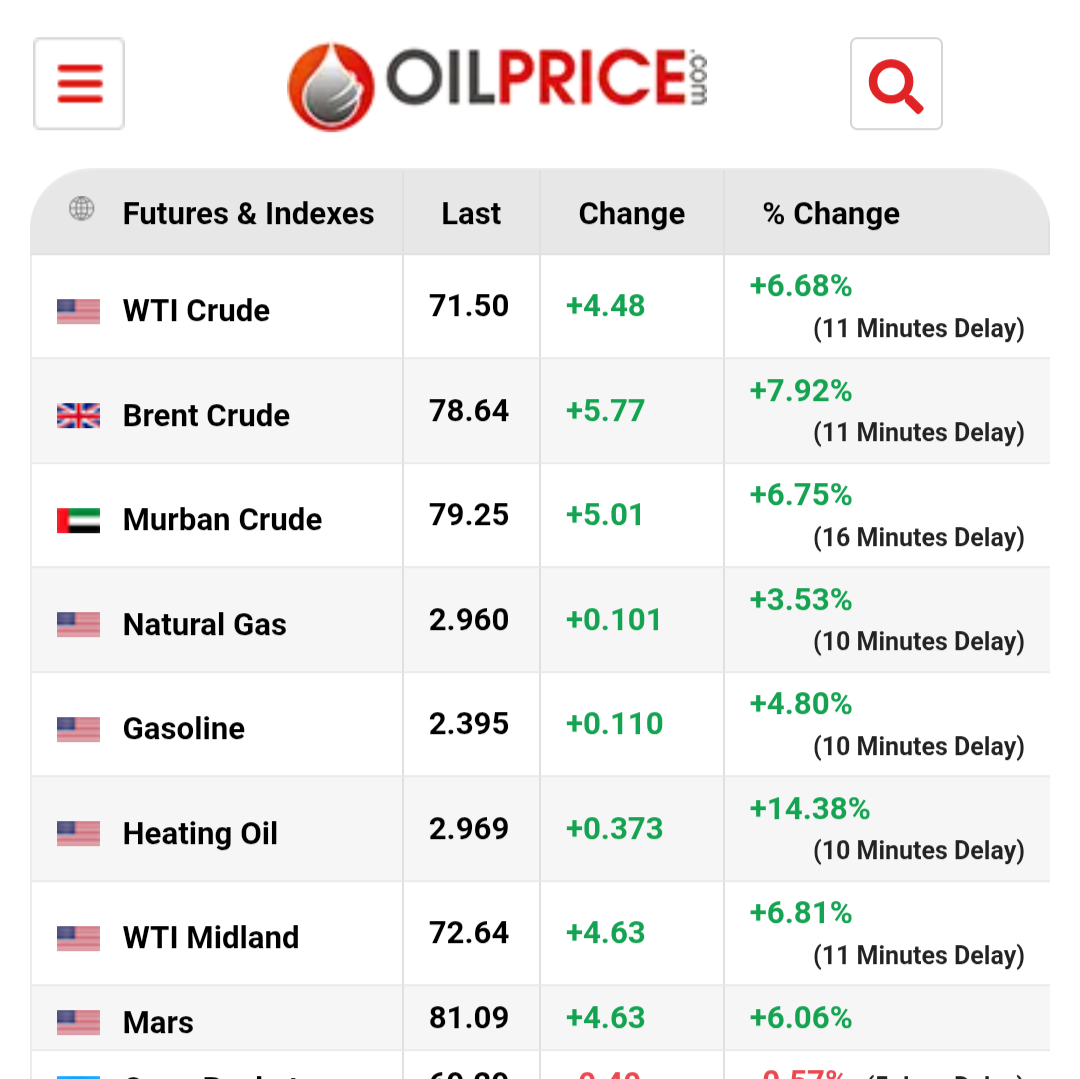Click the Futures & Indexes column header
1080x1079 pixels.
[x=248, y=214]
